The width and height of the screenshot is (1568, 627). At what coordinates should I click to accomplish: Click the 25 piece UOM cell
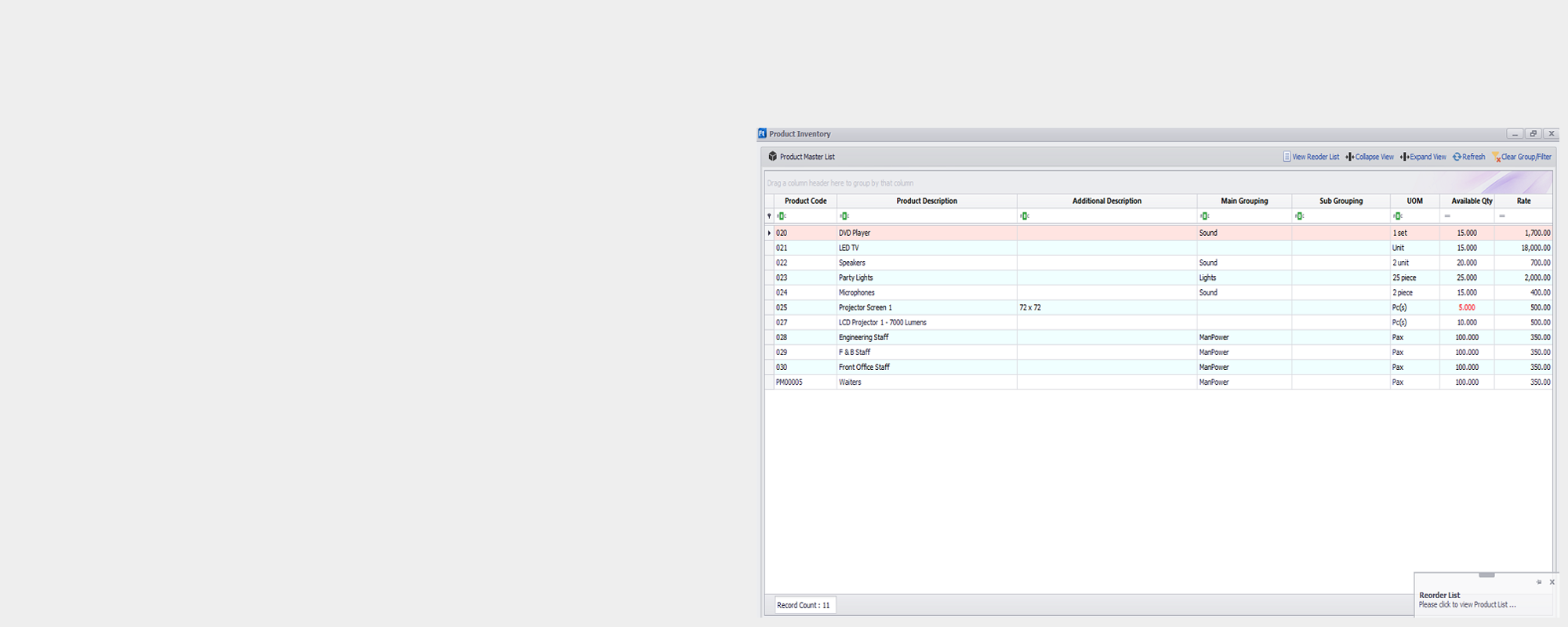1415,277
